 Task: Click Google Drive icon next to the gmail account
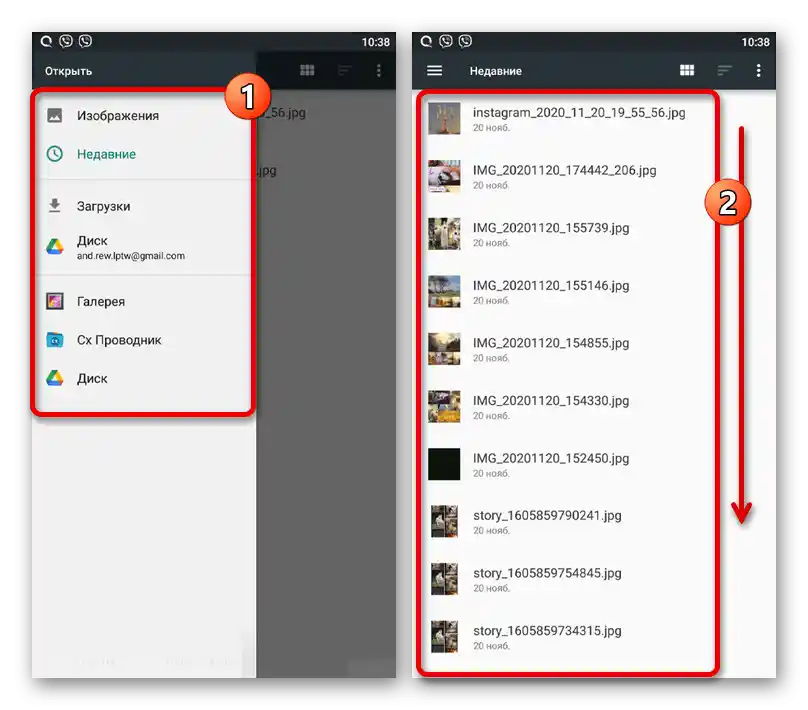(55, 247)
